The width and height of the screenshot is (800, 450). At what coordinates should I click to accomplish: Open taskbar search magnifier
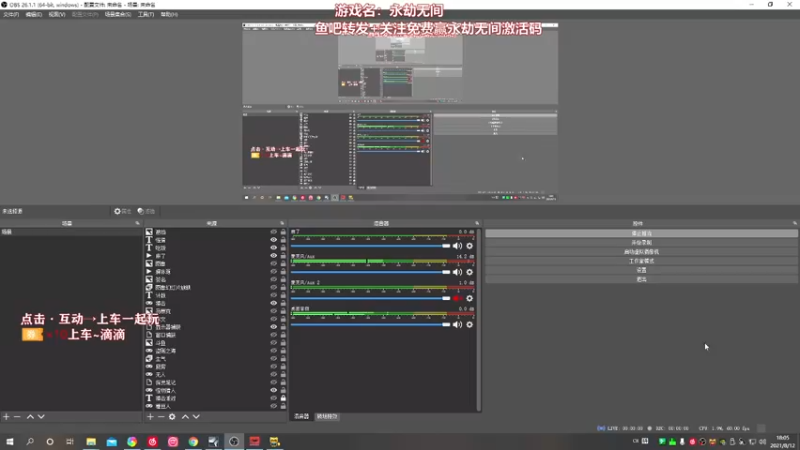[x=30, y=442]
